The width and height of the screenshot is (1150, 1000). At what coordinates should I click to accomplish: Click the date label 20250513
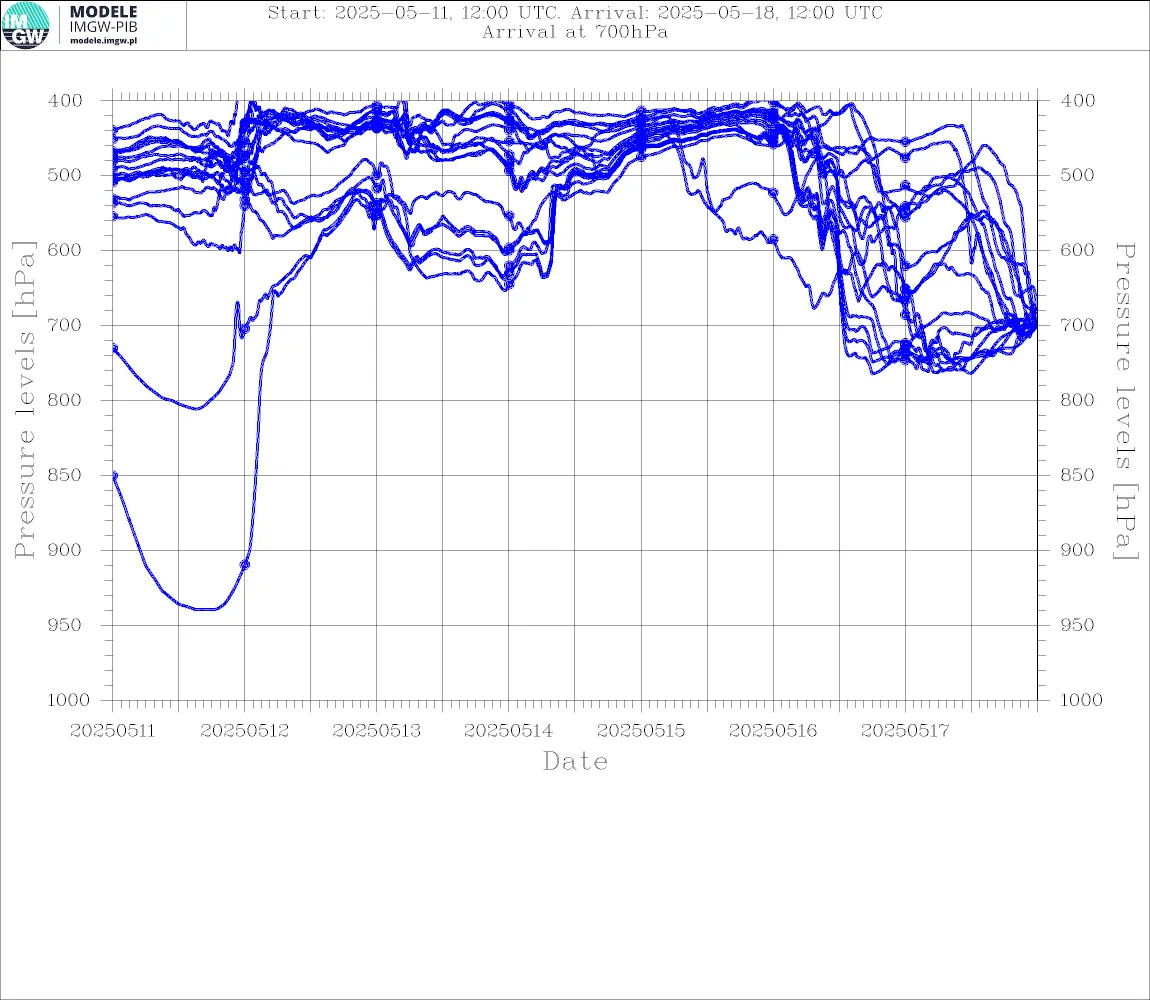click(377, 731)
